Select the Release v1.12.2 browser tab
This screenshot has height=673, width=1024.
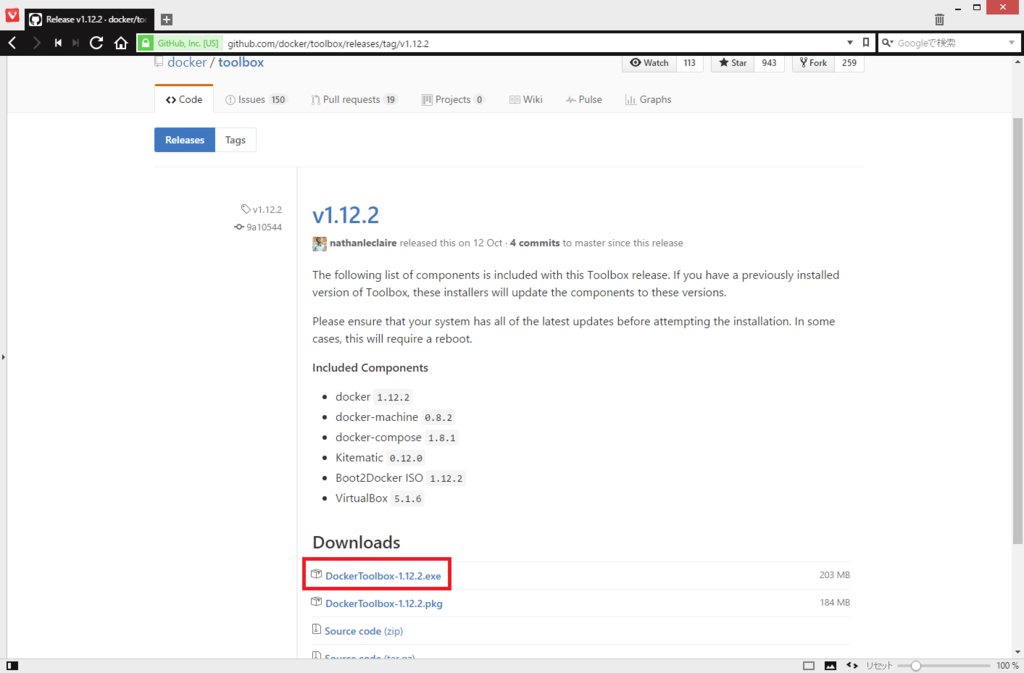[x=89, y=20]
